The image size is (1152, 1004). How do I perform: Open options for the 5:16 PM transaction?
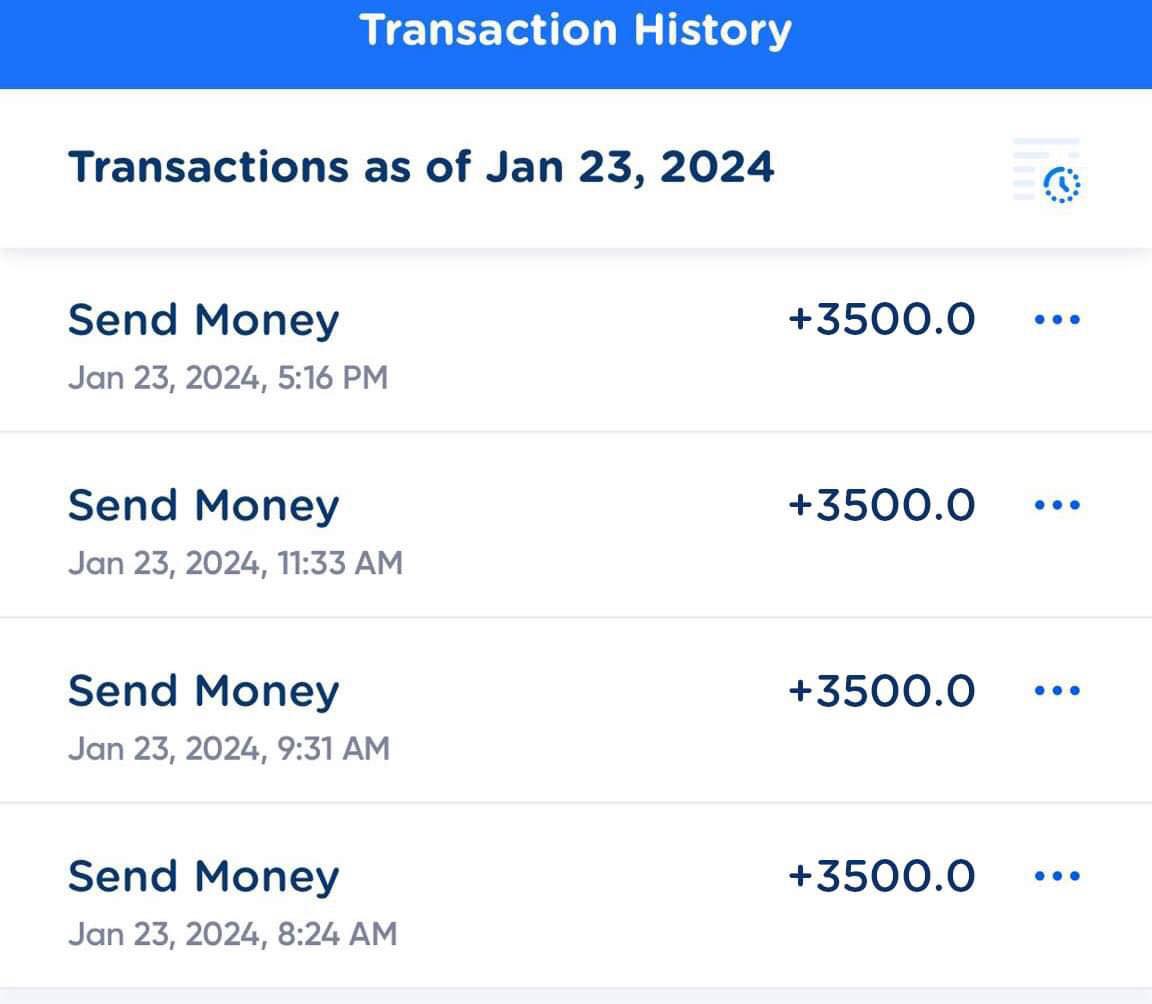click(x=1056, y=320)
